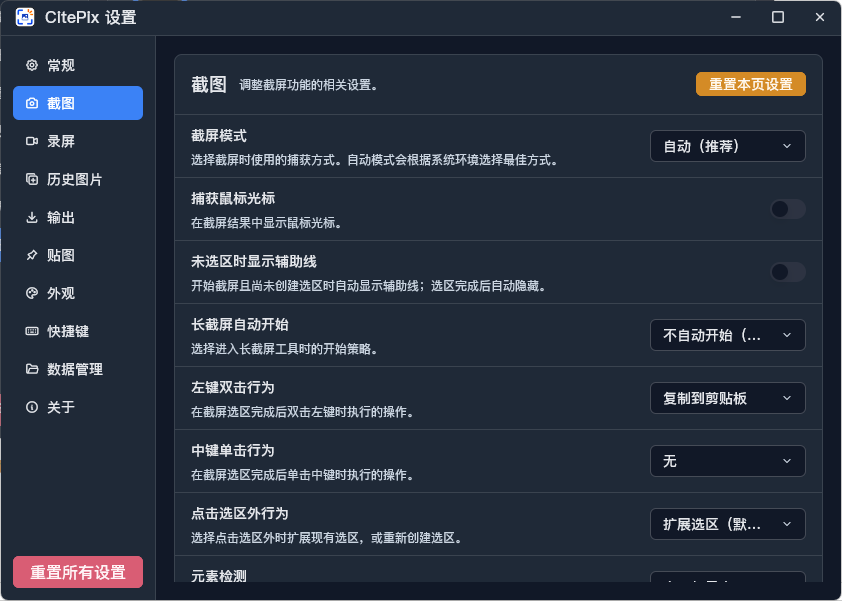842x601 pixels.
Task: Click the pin icon beside 贴图
Action: pyautogui.click(x=32, y=255)
